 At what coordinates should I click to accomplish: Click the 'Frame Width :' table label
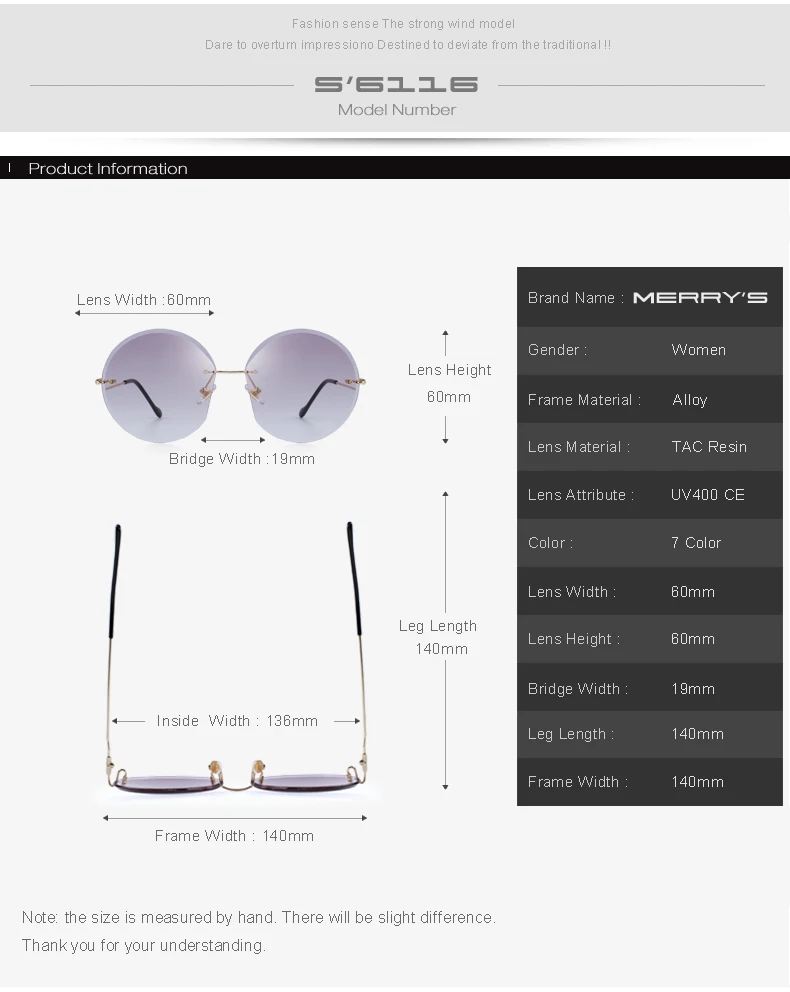(578, 782)
